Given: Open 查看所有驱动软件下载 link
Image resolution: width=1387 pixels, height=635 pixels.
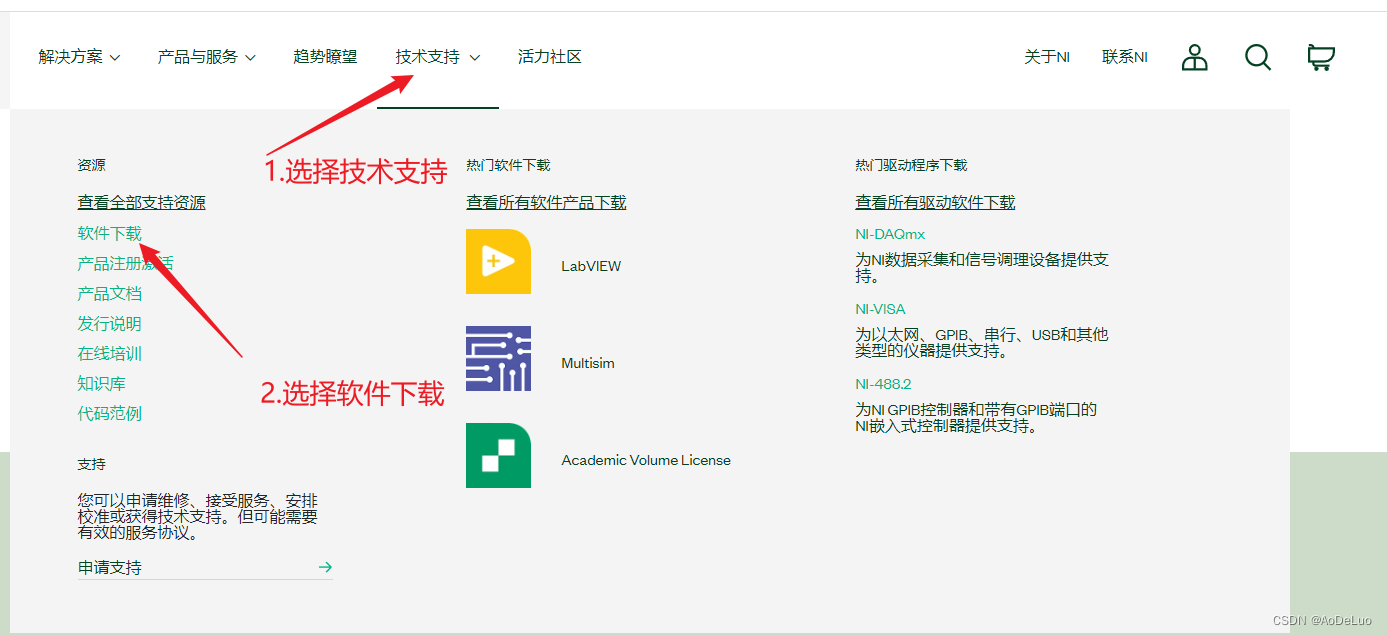Looking at the screenshot, I should pos(935,202).
